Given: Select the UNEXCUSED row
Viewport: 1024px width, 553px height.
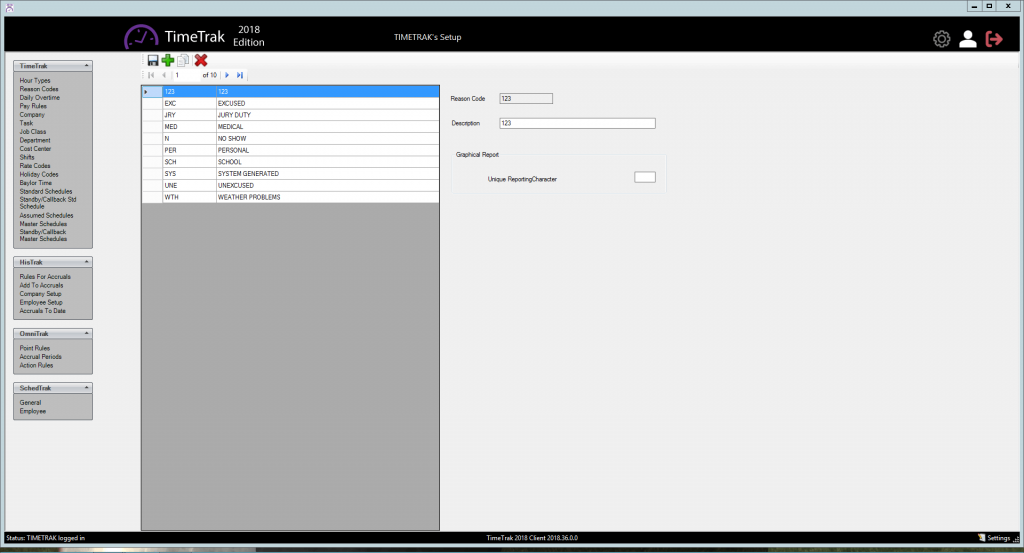Looking at the screenshot, I should coord(291,185).
